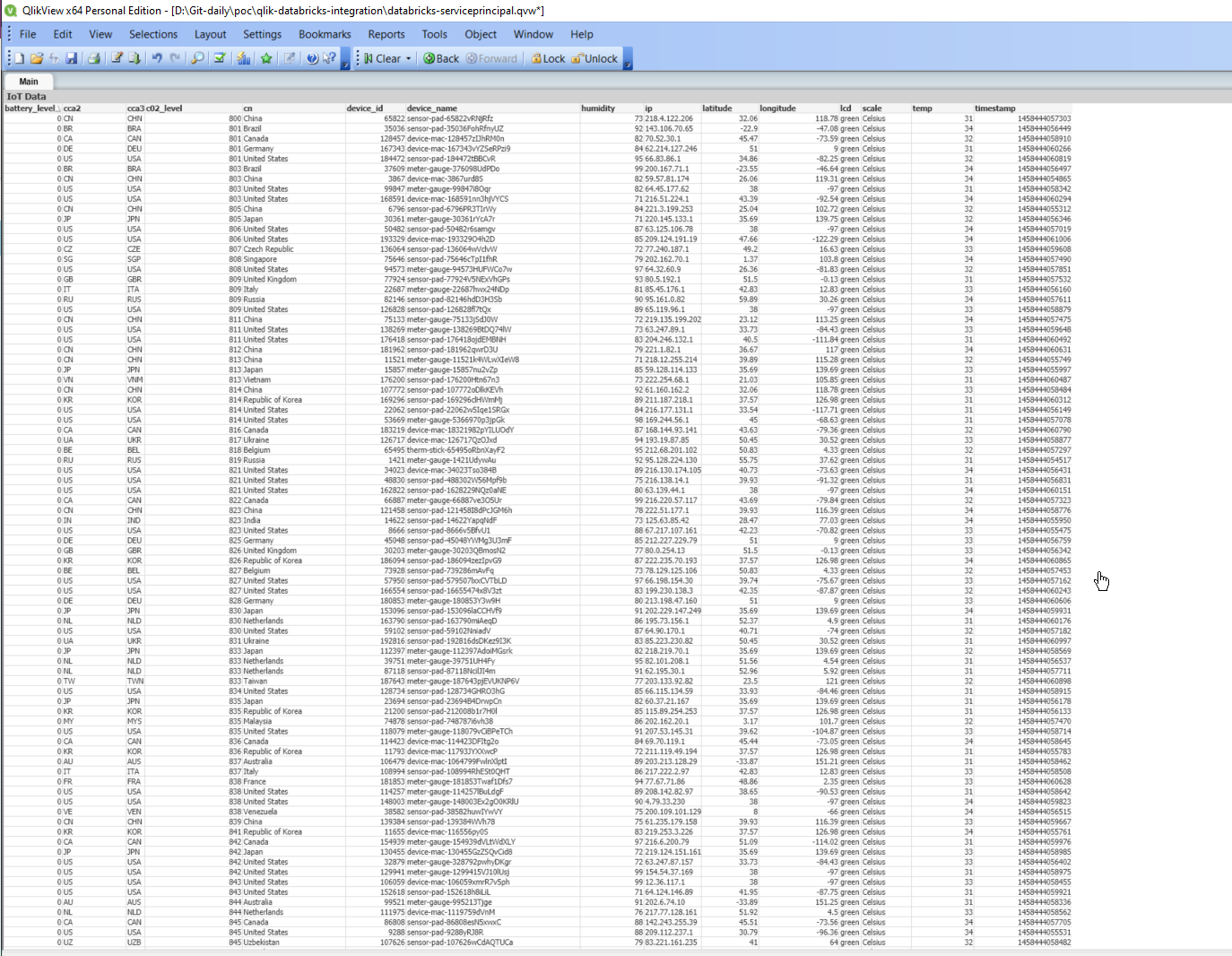
Task: Click the Undo layout change icon
Action: 155,58
